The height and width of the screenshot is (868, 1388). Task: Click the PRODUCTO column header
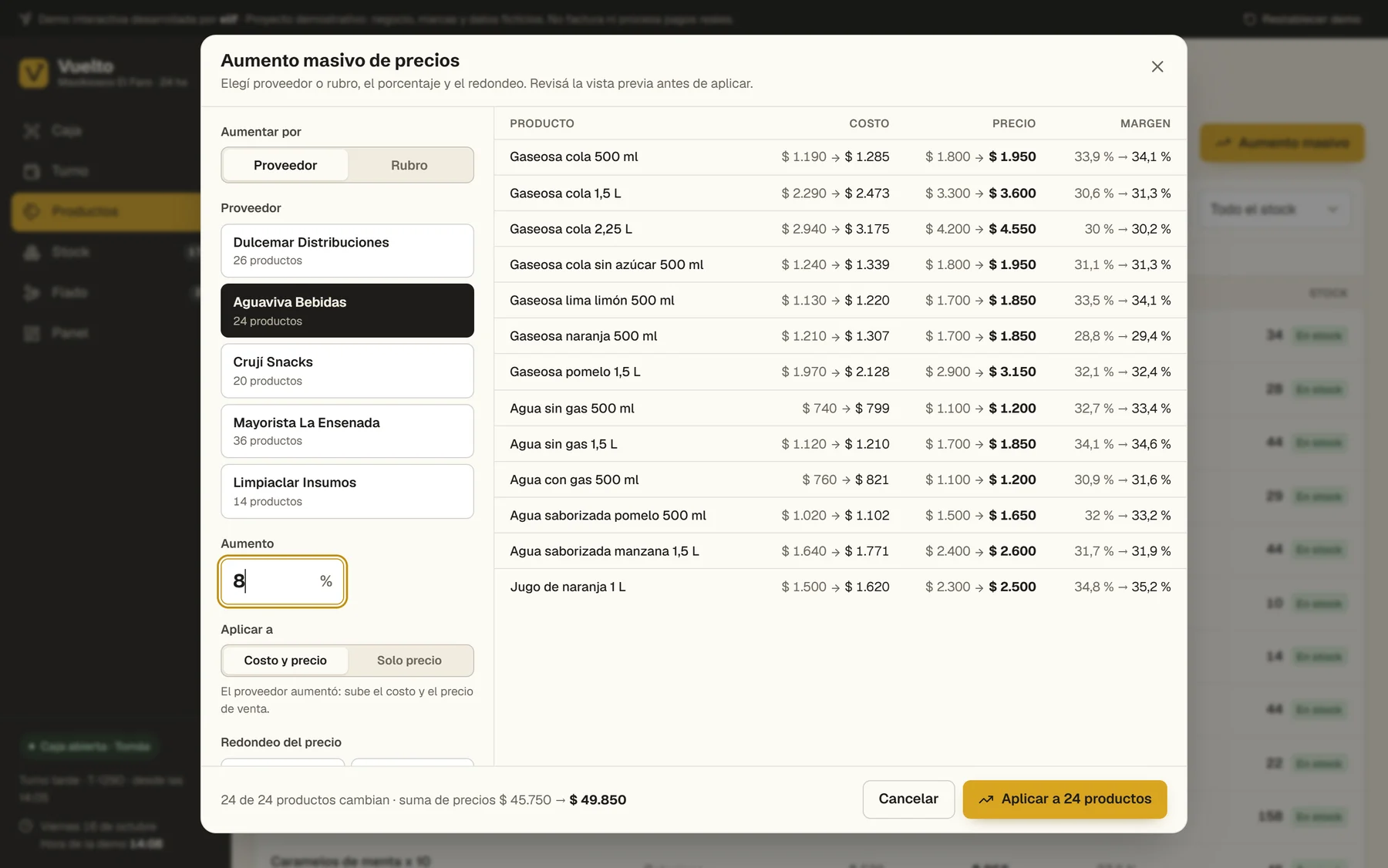tap(542, 123)
